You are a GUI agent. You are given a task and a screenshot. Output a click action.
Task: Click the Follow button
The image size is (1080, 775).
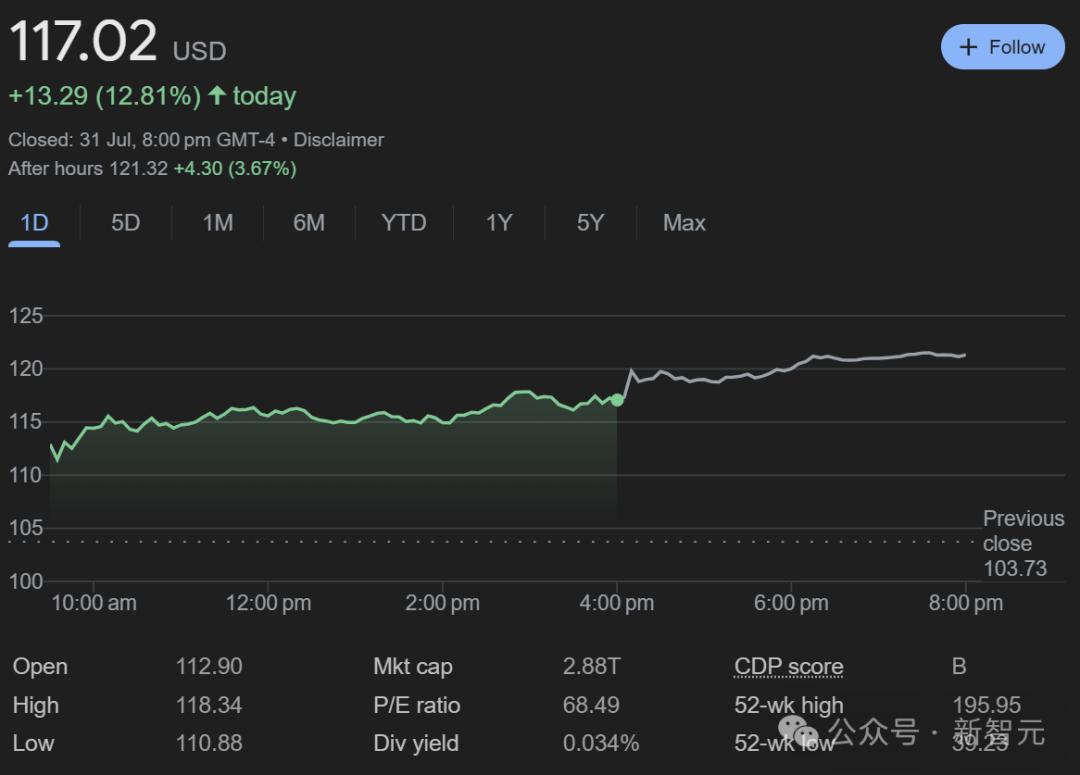1002,47
